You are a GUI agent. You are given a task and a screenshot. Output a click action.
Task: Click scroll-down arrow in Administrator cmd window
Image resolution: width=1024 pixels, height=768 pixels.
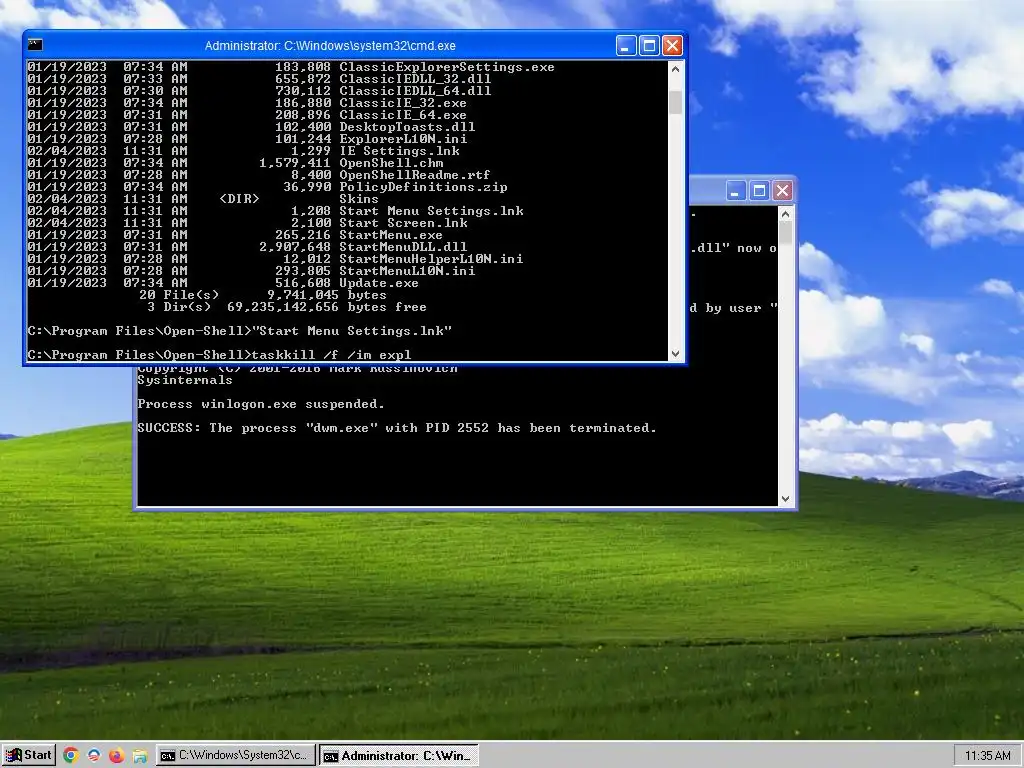pyautogui.click(x=675, y=353)
